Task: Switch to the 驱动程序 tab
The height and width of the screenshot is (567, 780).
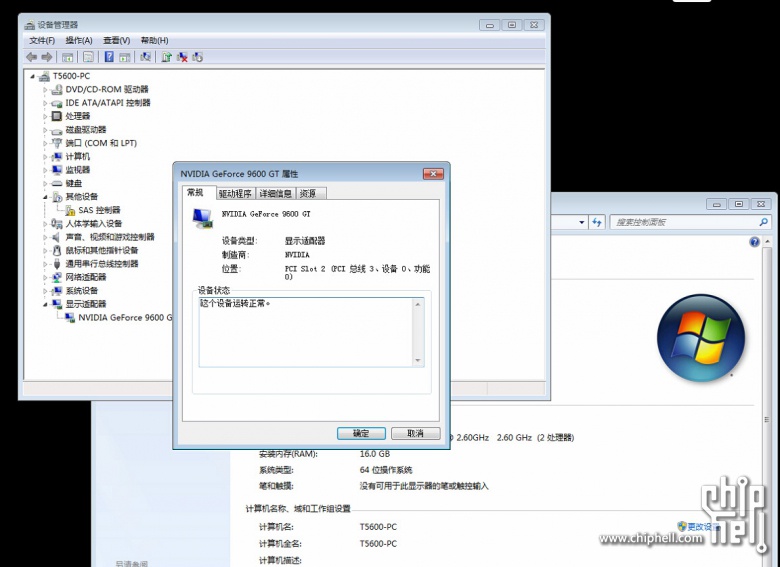Action: pyautogui.click(x=236, y=193)
